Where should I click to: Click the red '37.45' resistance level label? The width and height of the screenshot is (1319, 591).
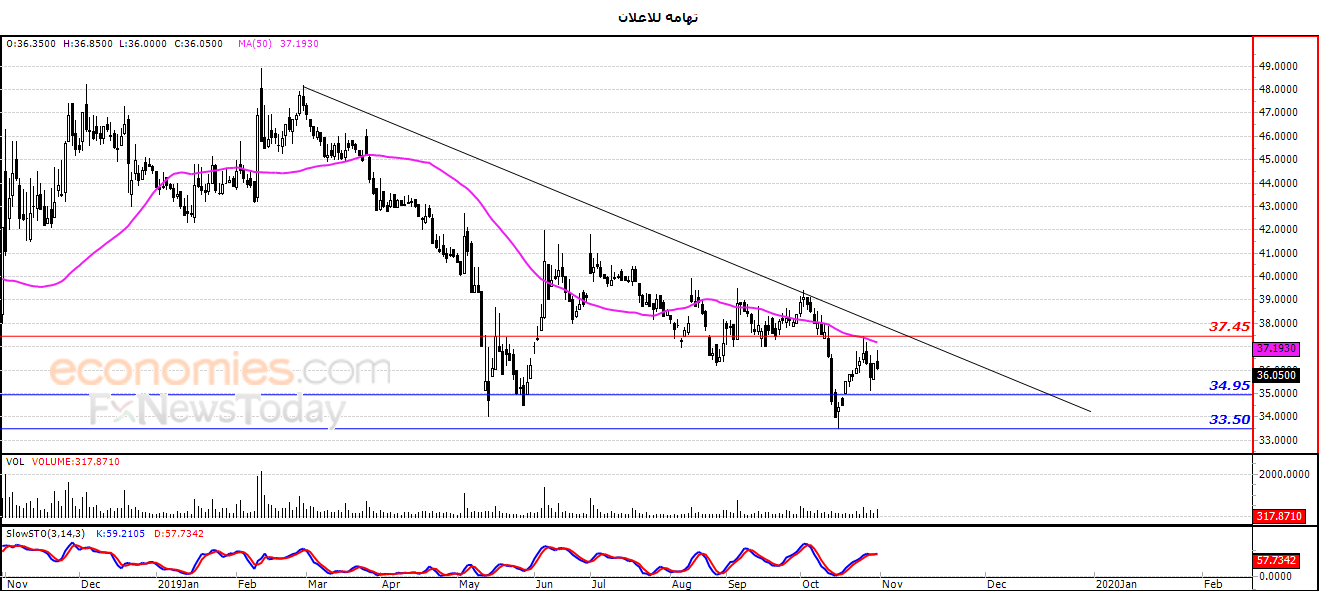(x=1229, y=326)
